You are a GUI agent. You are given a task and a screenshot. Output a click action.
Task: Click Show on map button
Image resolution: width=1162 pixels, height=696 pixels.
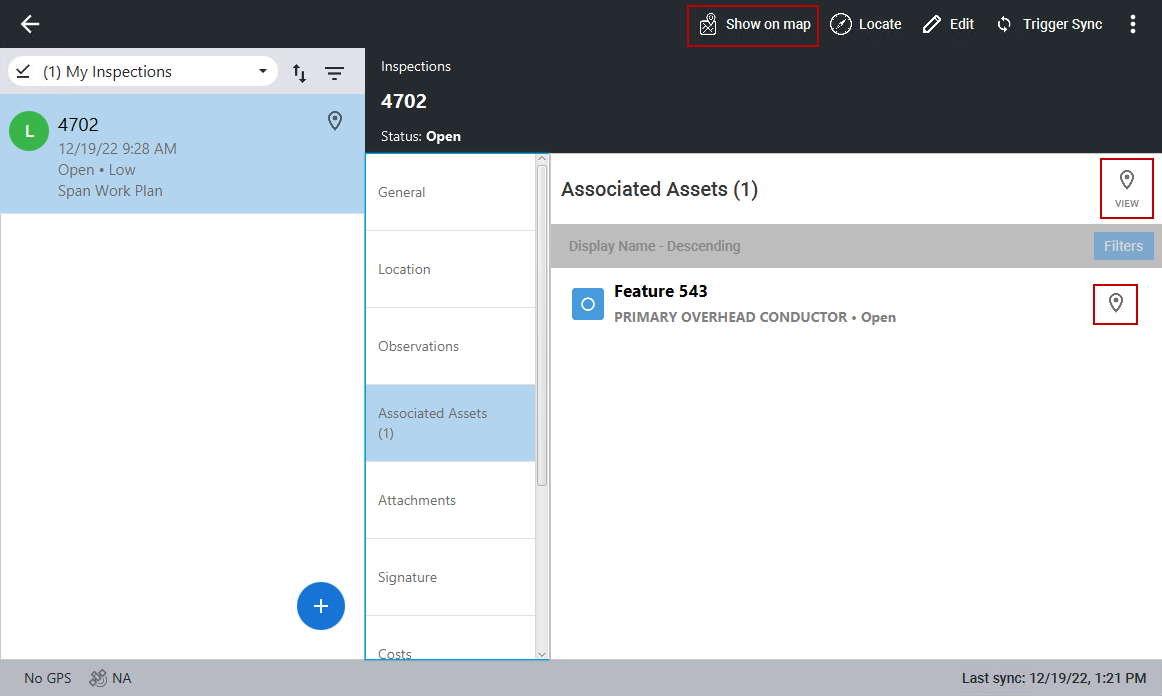[x=753, y=24]
